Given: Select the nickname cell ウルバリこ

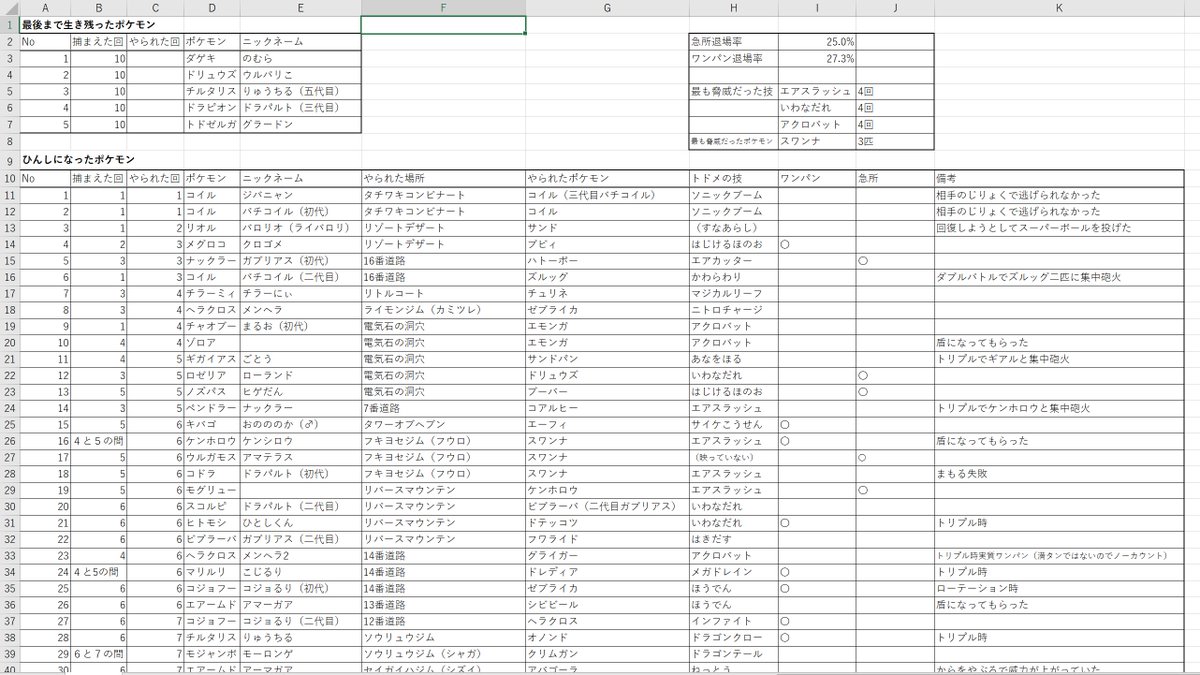Looking at the screenshot, I should coord(300,75).
